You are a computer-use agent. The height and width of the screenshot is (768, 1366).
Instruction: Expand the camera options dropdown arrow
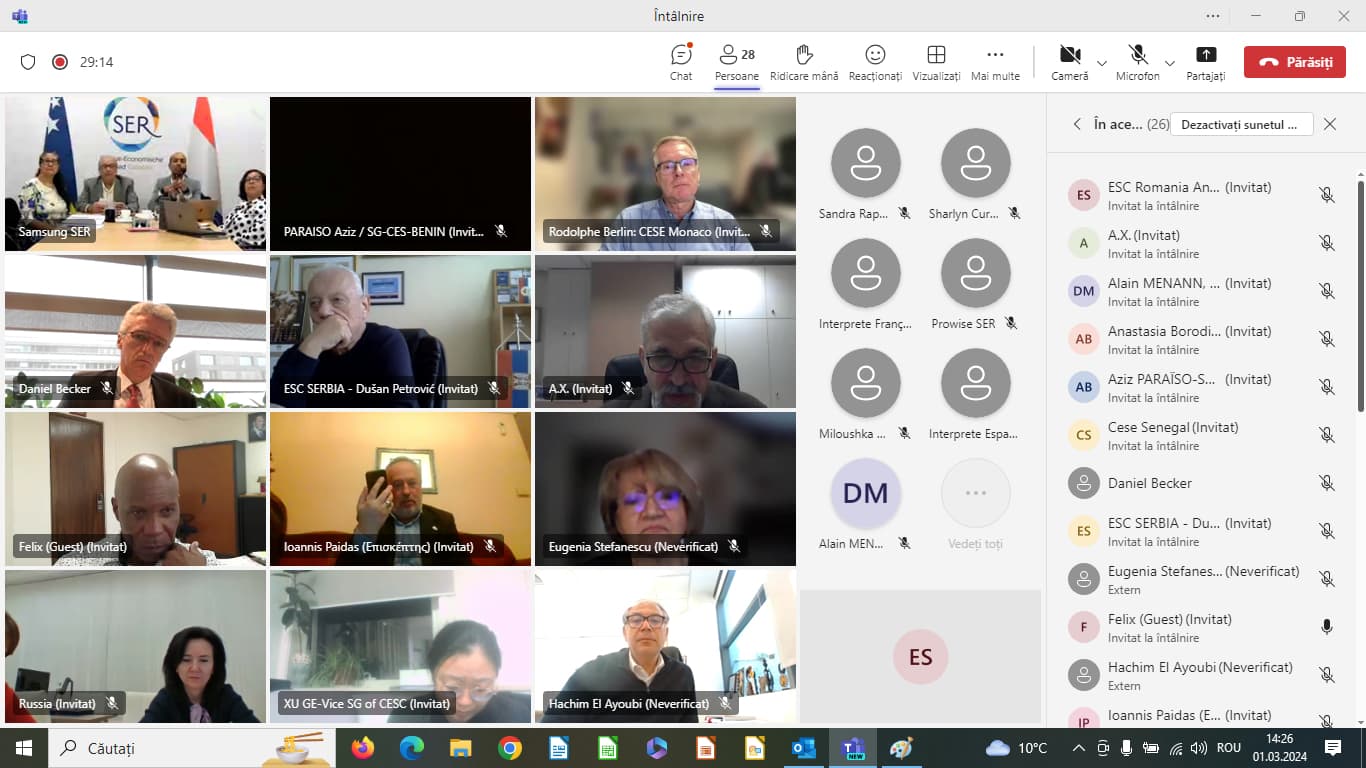1101,63
